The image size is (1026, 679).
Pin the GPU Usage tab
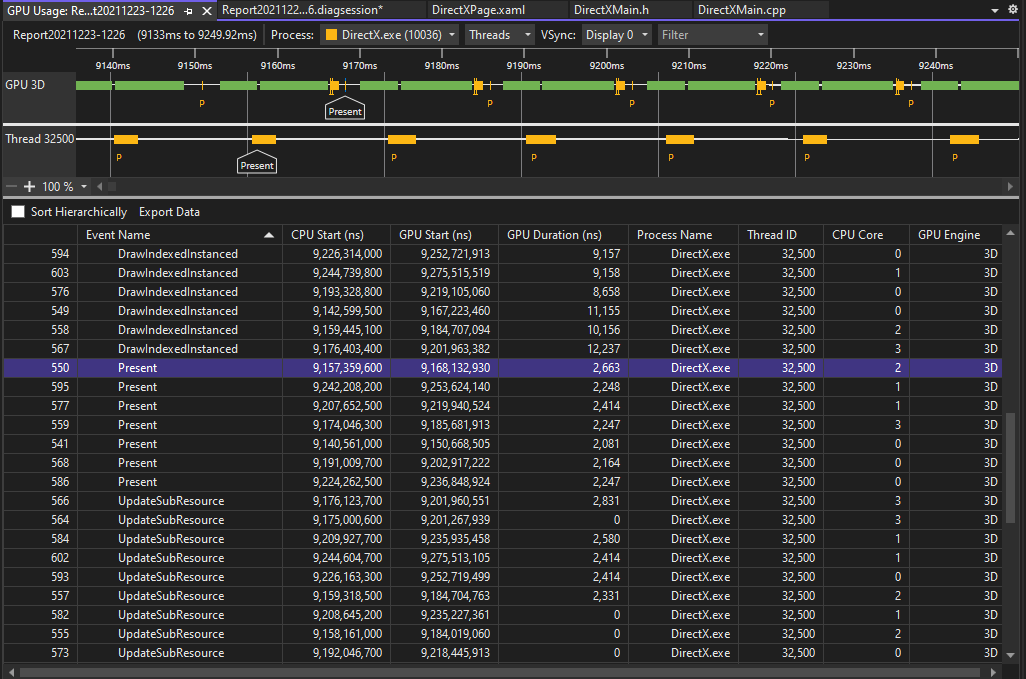[189, 10]
